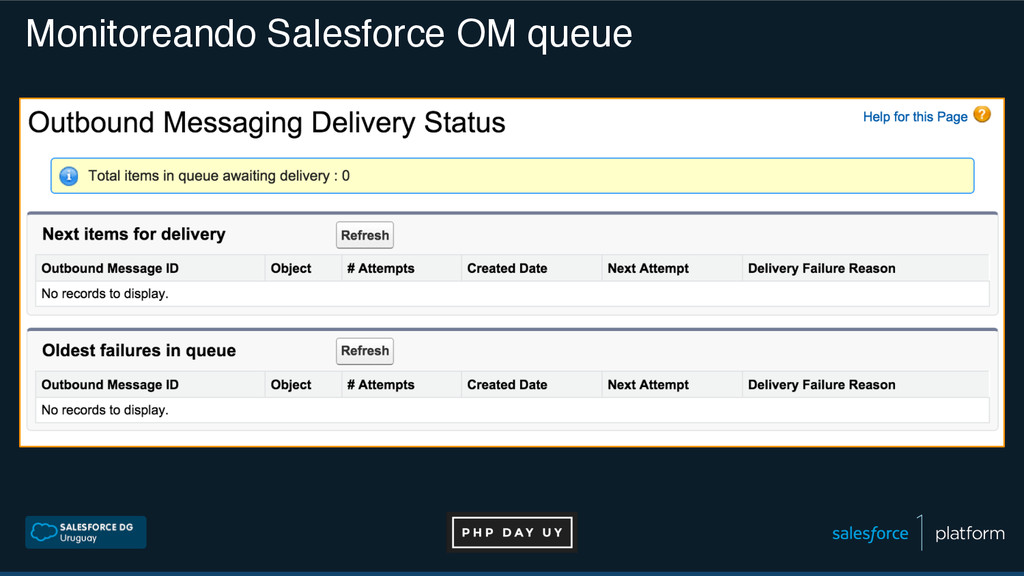This screenshot has width=1024, height=576.
Task: Click the Salesforce DG Uruguay cloud logo
Action: (x=86, y=532)
